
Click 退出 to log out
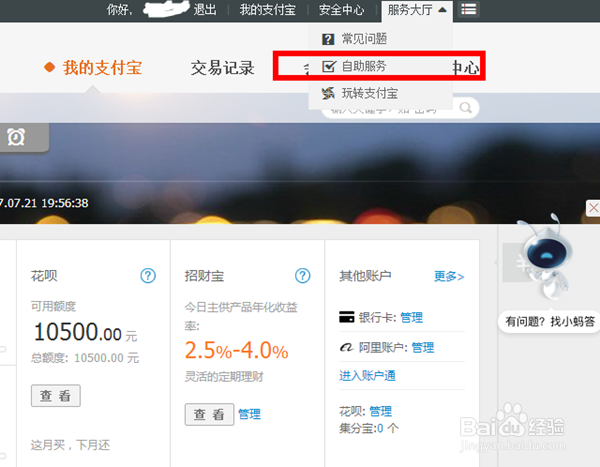[x=205, y=10]
